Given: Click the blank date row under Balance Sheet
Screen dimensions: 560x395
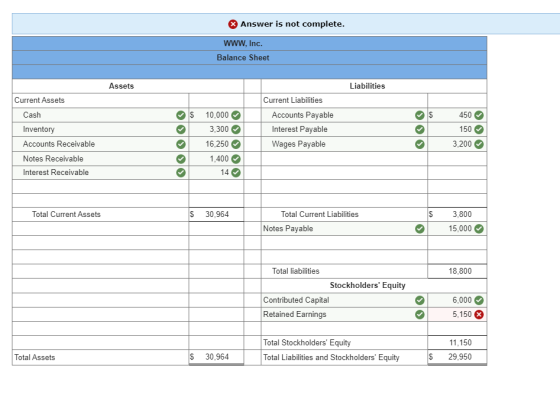Looking at the screenshot, I should (249, 72).
